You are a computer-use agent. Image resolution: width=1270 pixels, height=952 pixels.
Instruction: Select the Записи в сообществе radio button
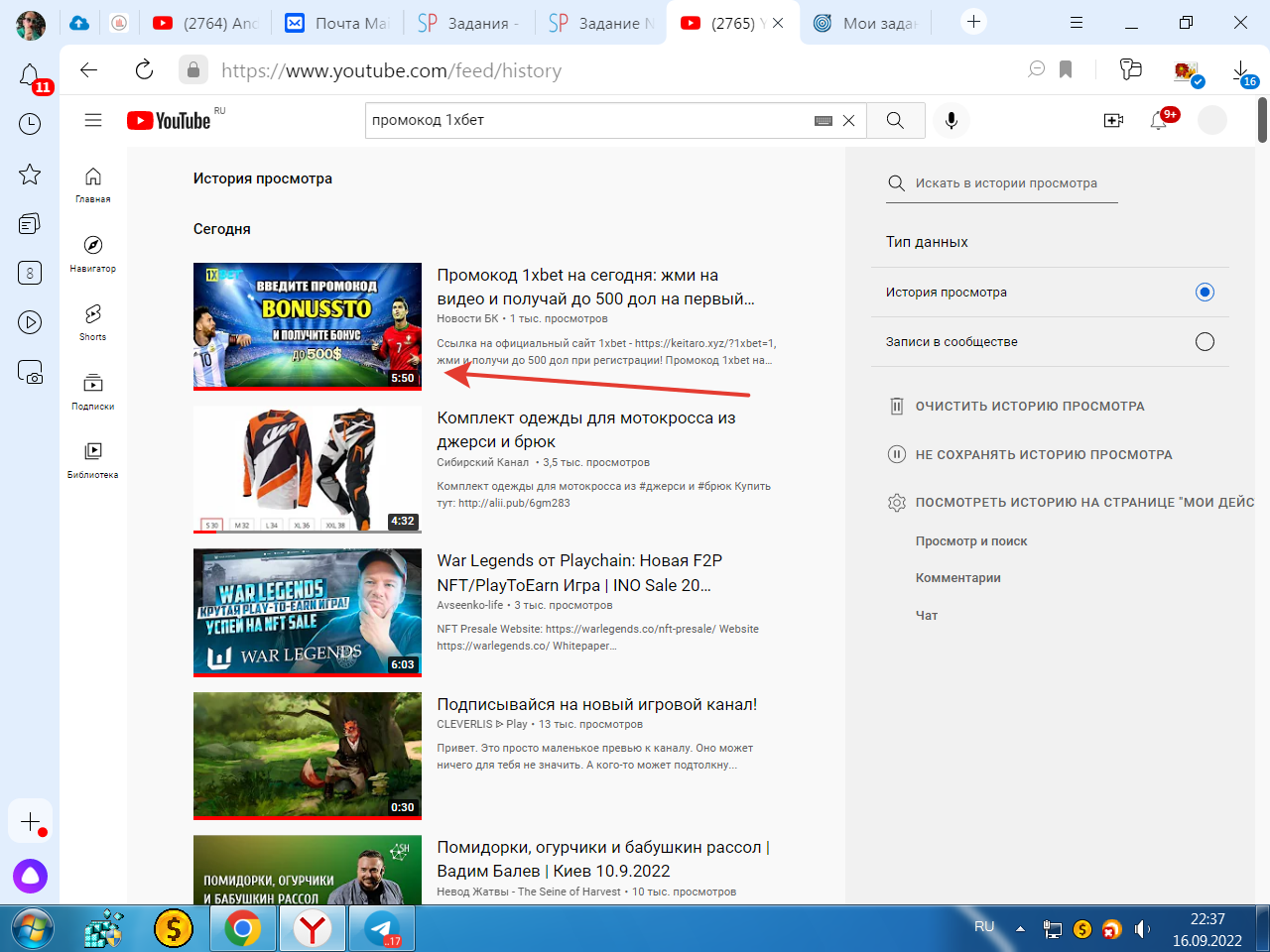pos(1205,342)
